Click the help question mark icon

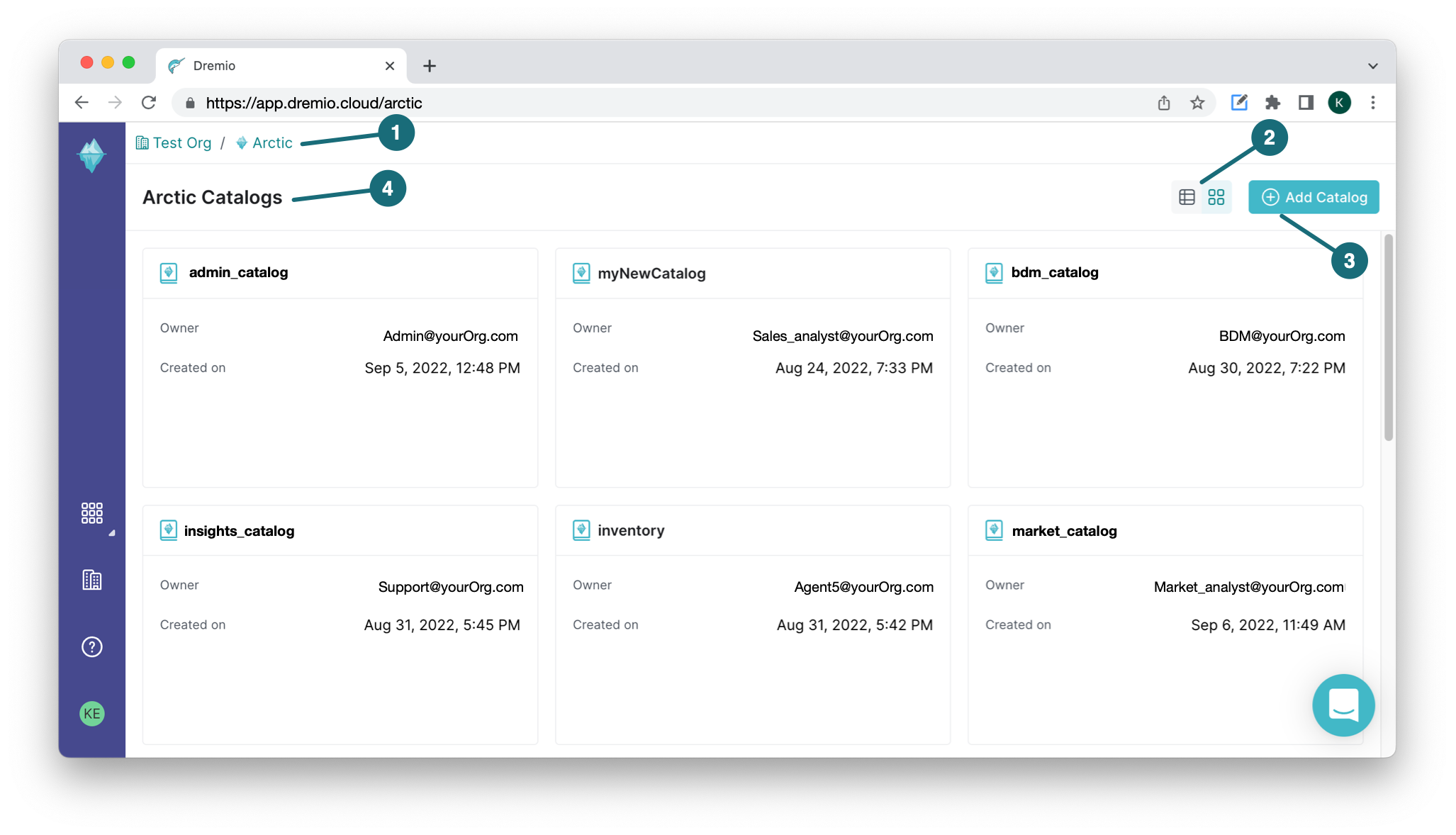point(91,646)
